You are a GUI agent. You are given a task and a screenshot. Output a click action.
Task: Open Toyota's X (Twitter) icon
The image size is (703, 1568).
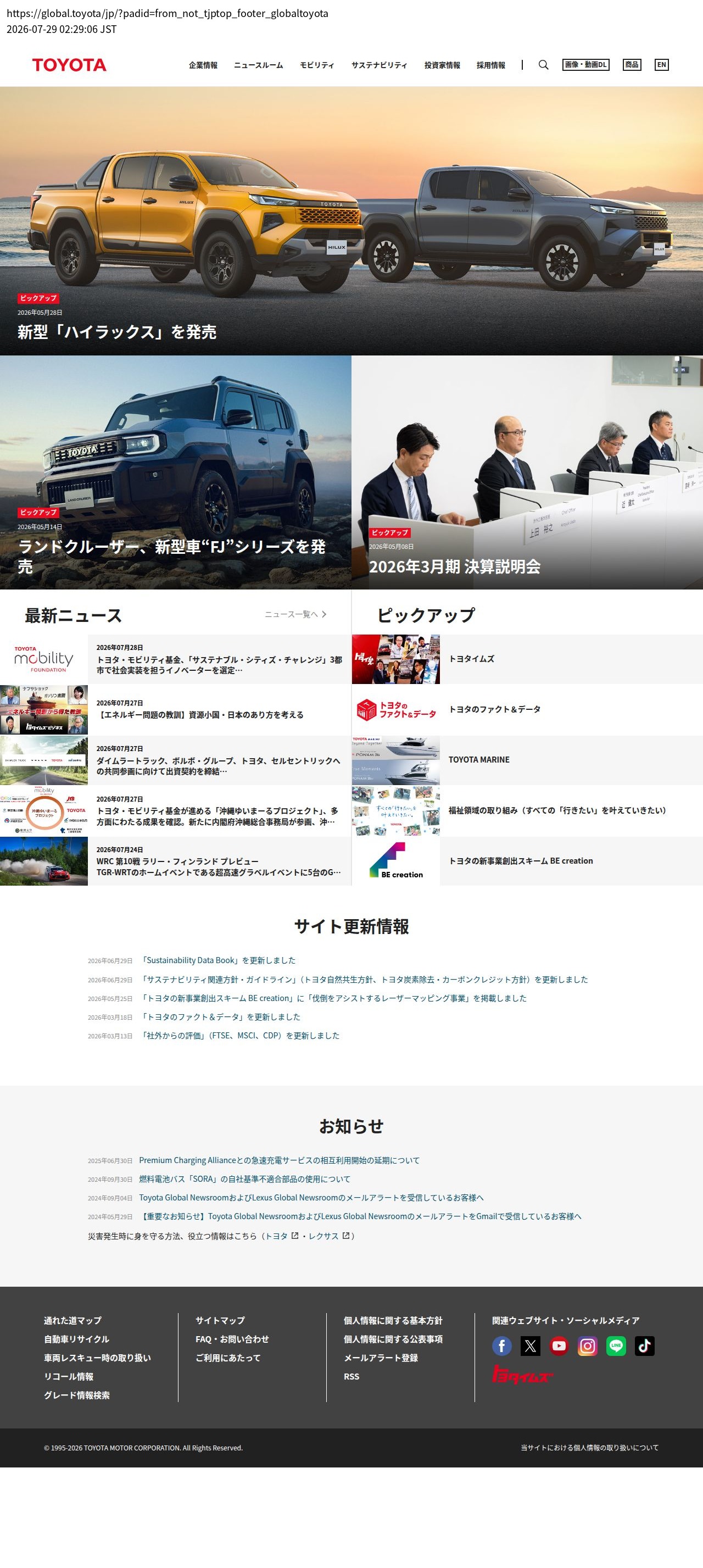click(x=530, y=1346)
